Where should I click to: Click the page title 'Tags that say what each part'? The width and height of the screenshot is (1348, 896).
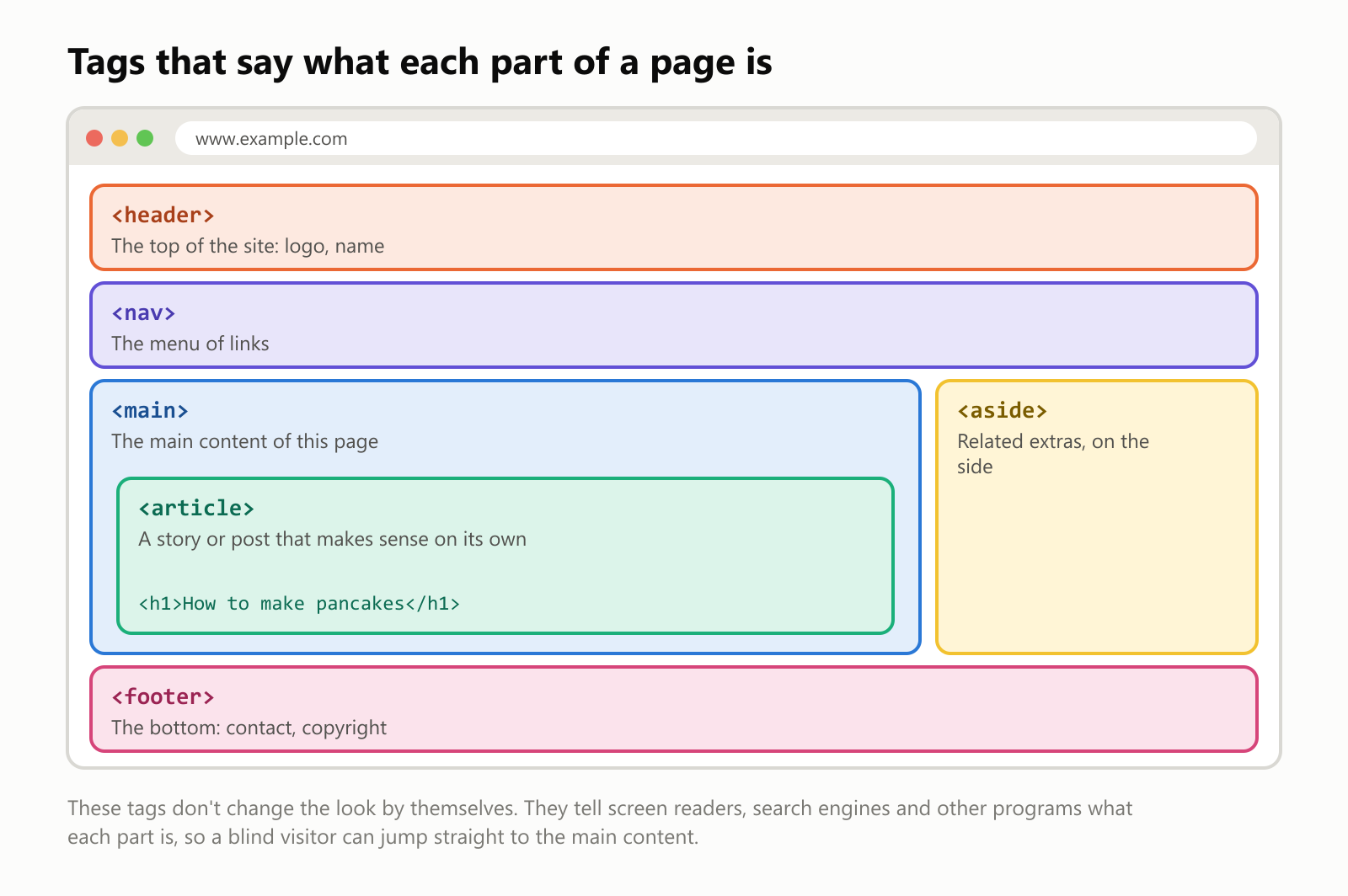coord(420,62)
